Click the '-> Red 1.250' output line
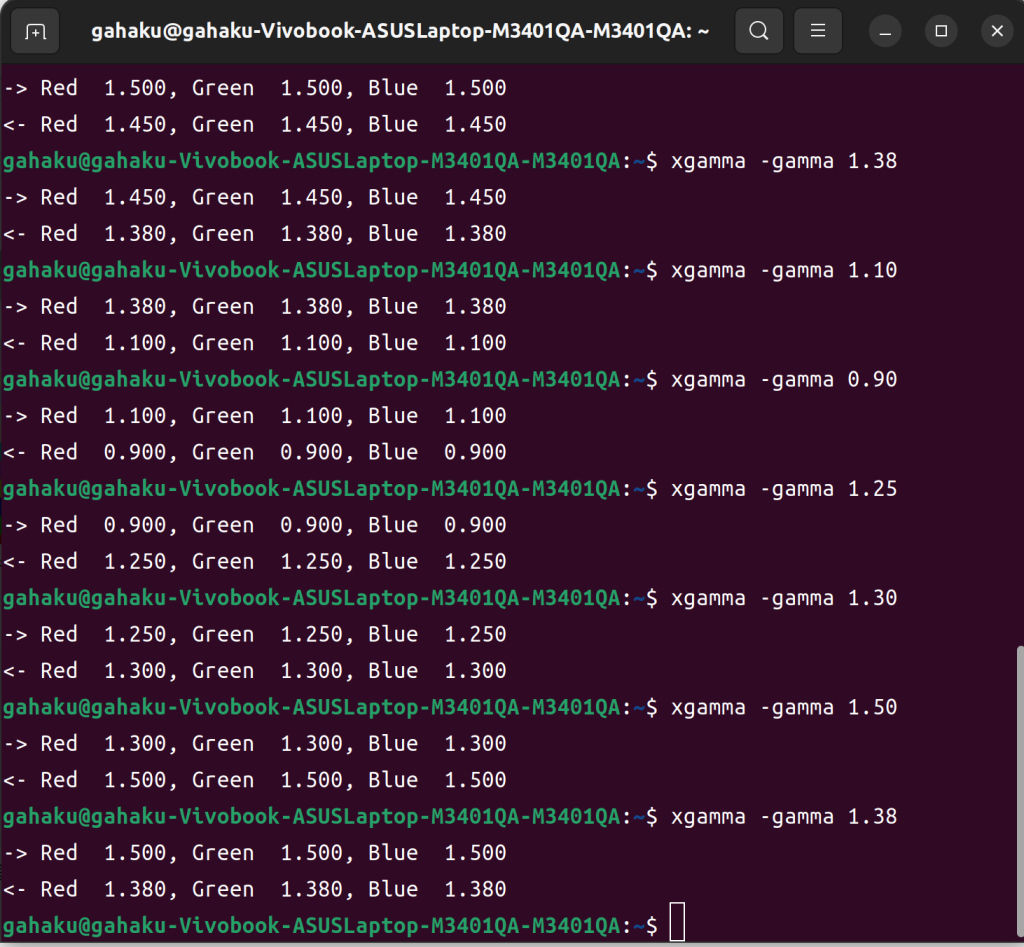Screen dimensions: 1024x947 [255, 634]
